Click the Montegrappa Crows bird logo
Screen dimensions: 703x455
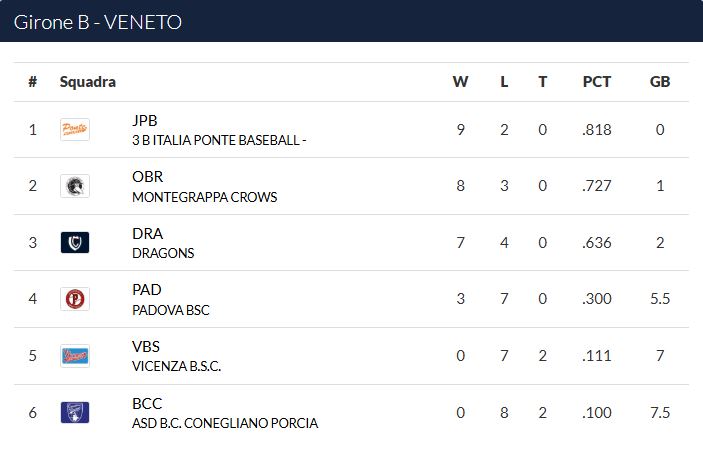coord(75,186)
